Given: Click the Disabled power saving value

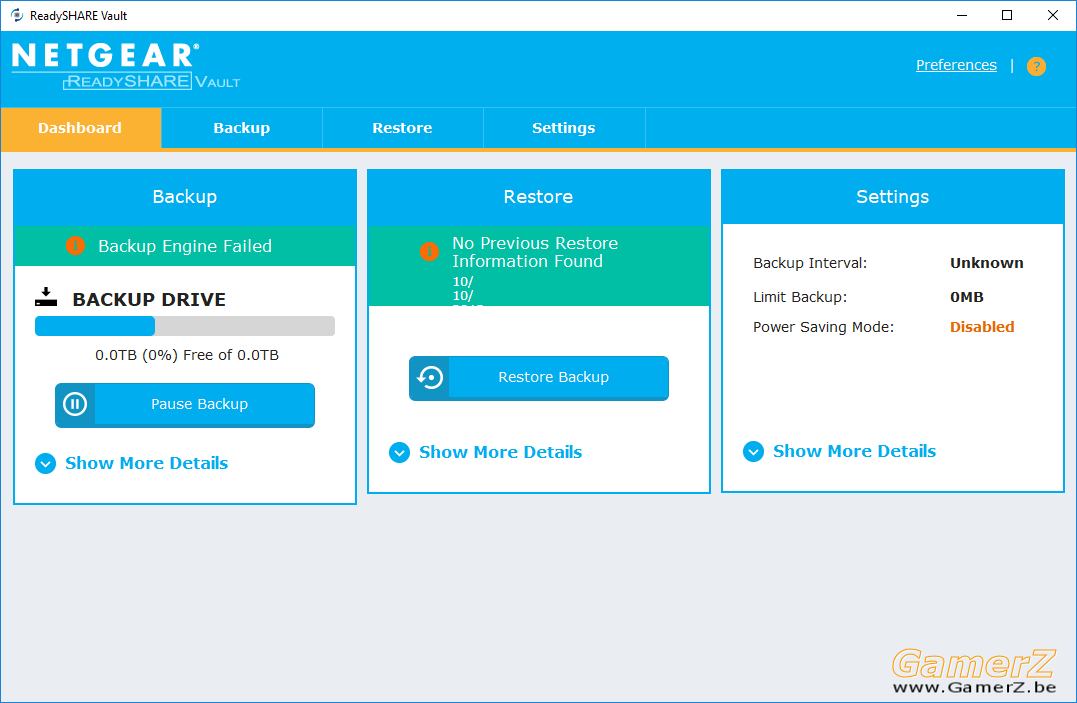Looking at the screenshot, I should (982, 327).
